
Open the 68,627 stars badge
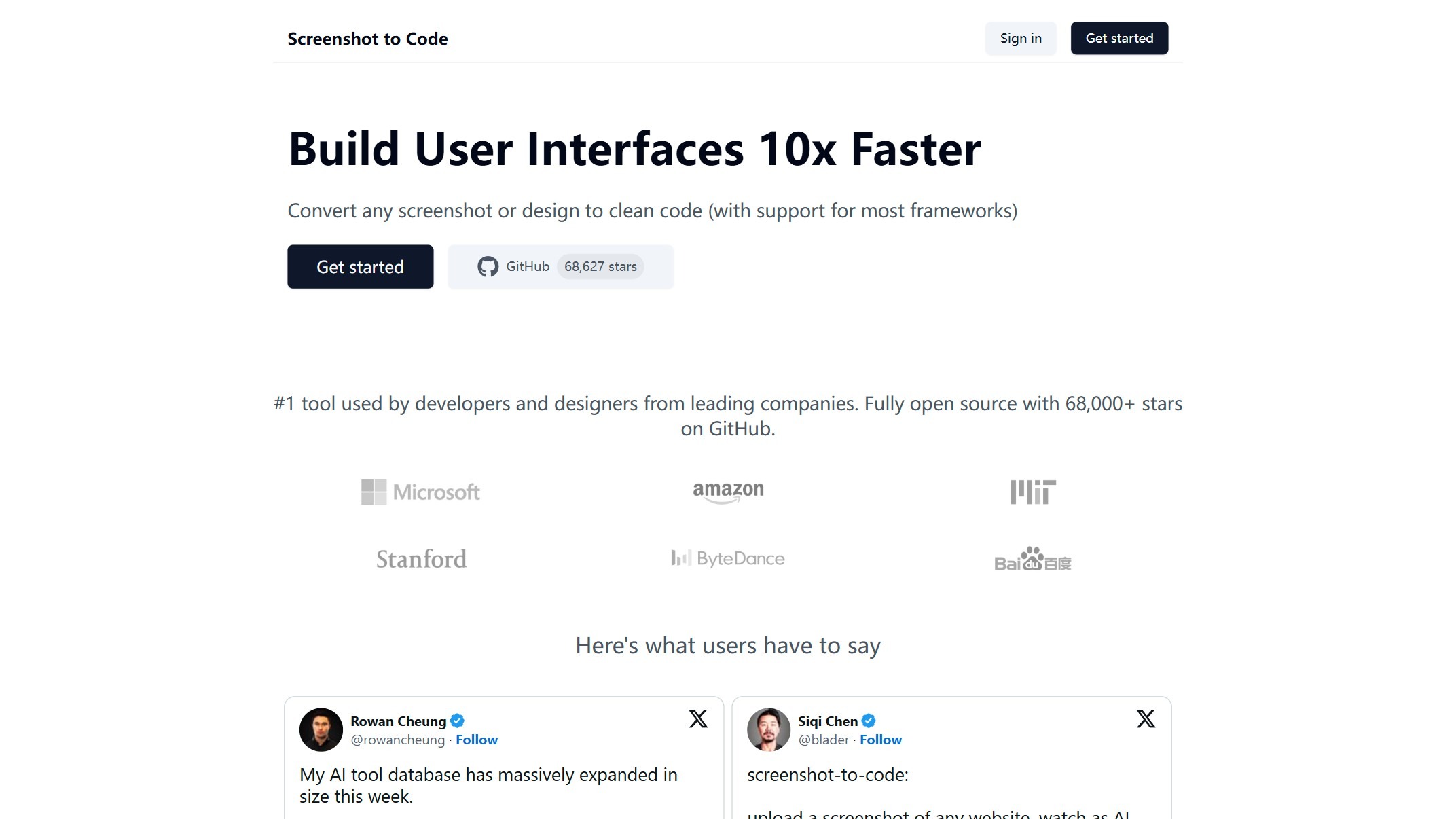coord(600,267)
